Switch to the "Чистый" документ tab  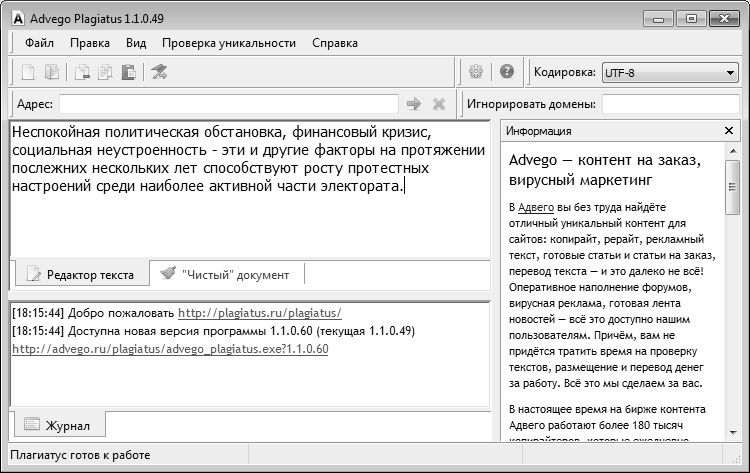coord(227,274)
